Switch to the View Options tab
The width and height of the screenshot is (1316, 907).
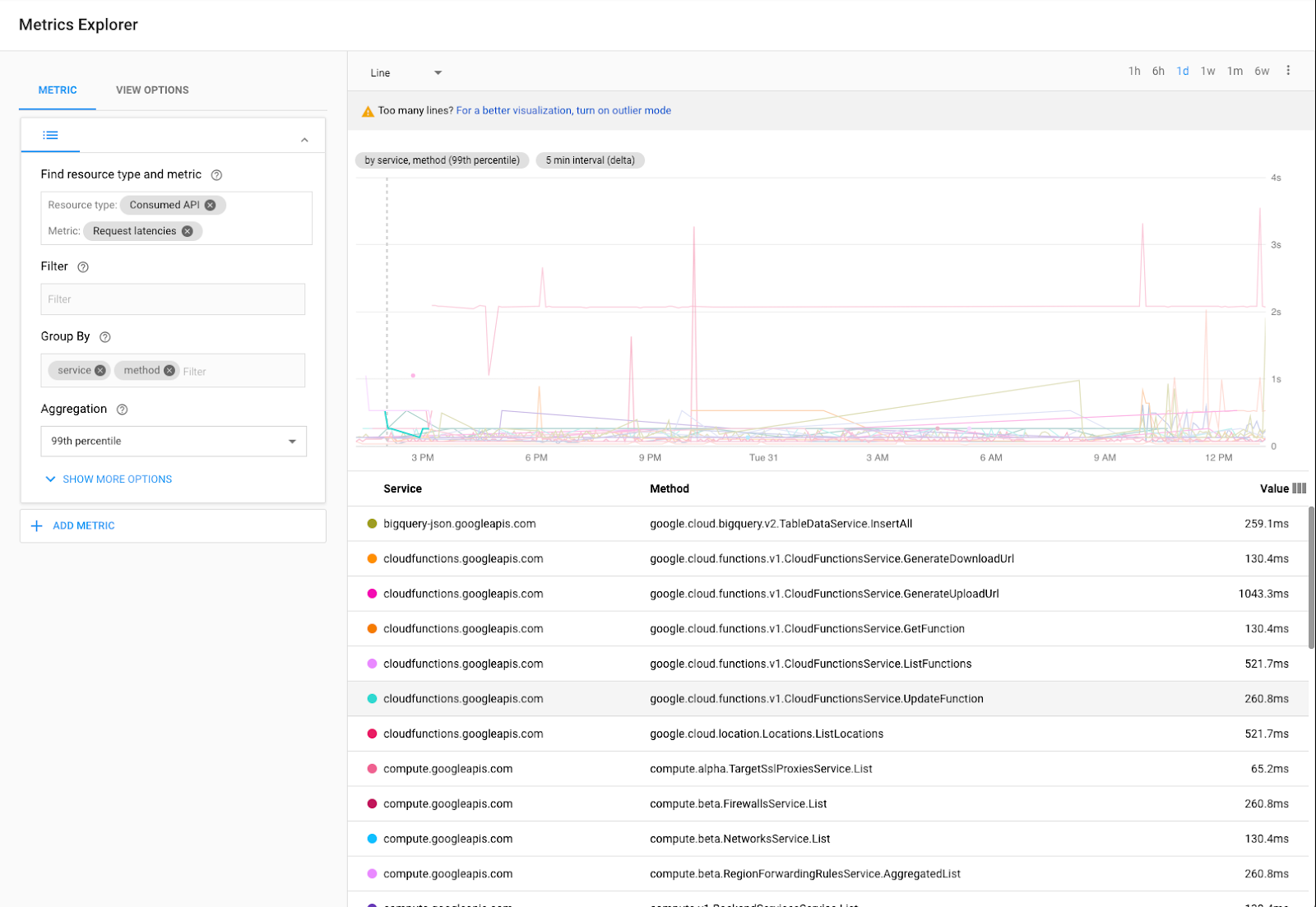151,90
